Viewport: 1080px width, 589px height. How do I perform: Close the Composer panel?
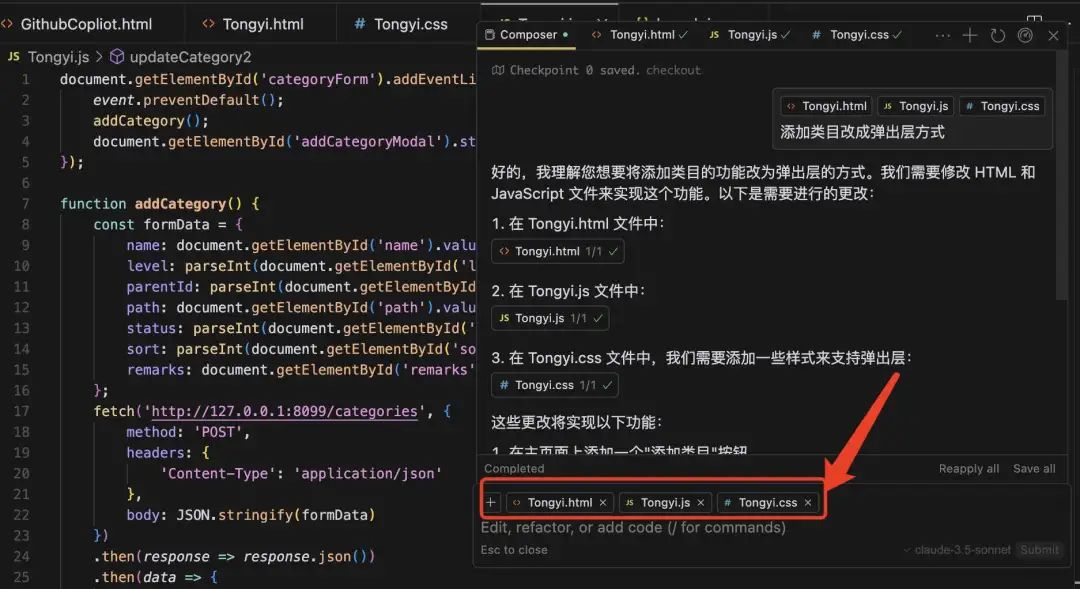click(1053, 35)
